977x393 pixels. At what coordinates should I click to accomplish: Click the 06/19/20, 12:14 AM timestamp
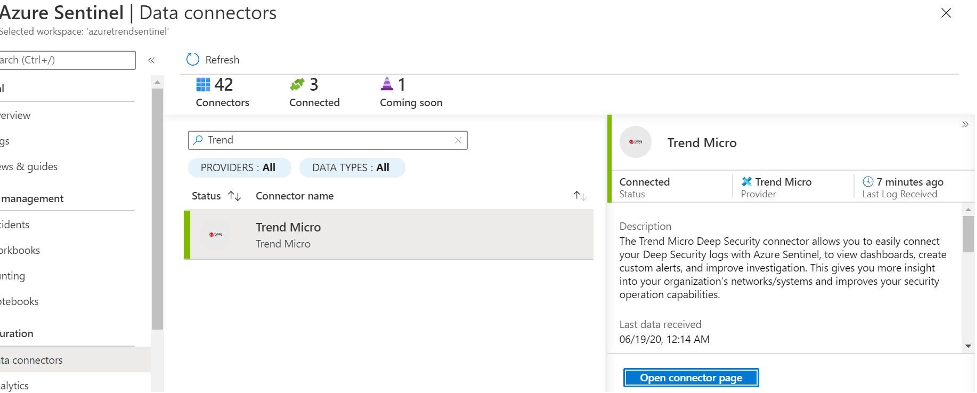tap(664, 339)
